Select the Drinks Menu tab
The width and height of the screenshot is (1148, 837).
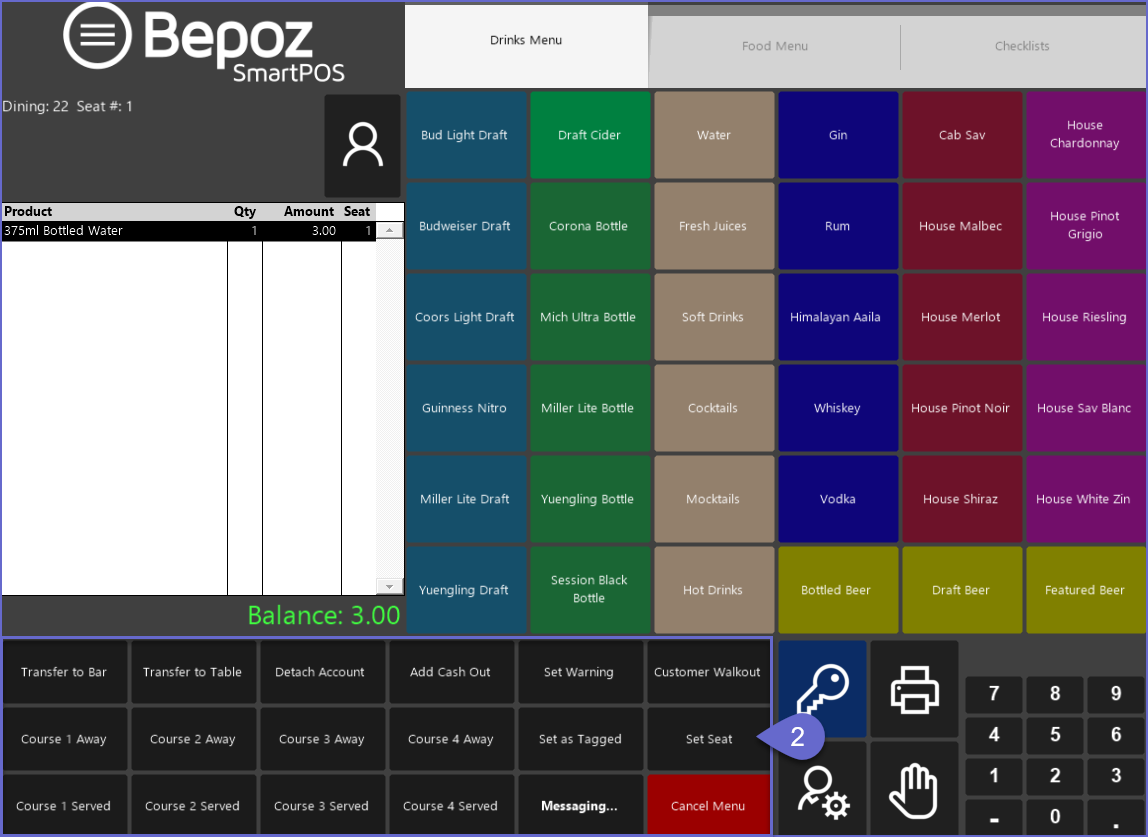526,41
